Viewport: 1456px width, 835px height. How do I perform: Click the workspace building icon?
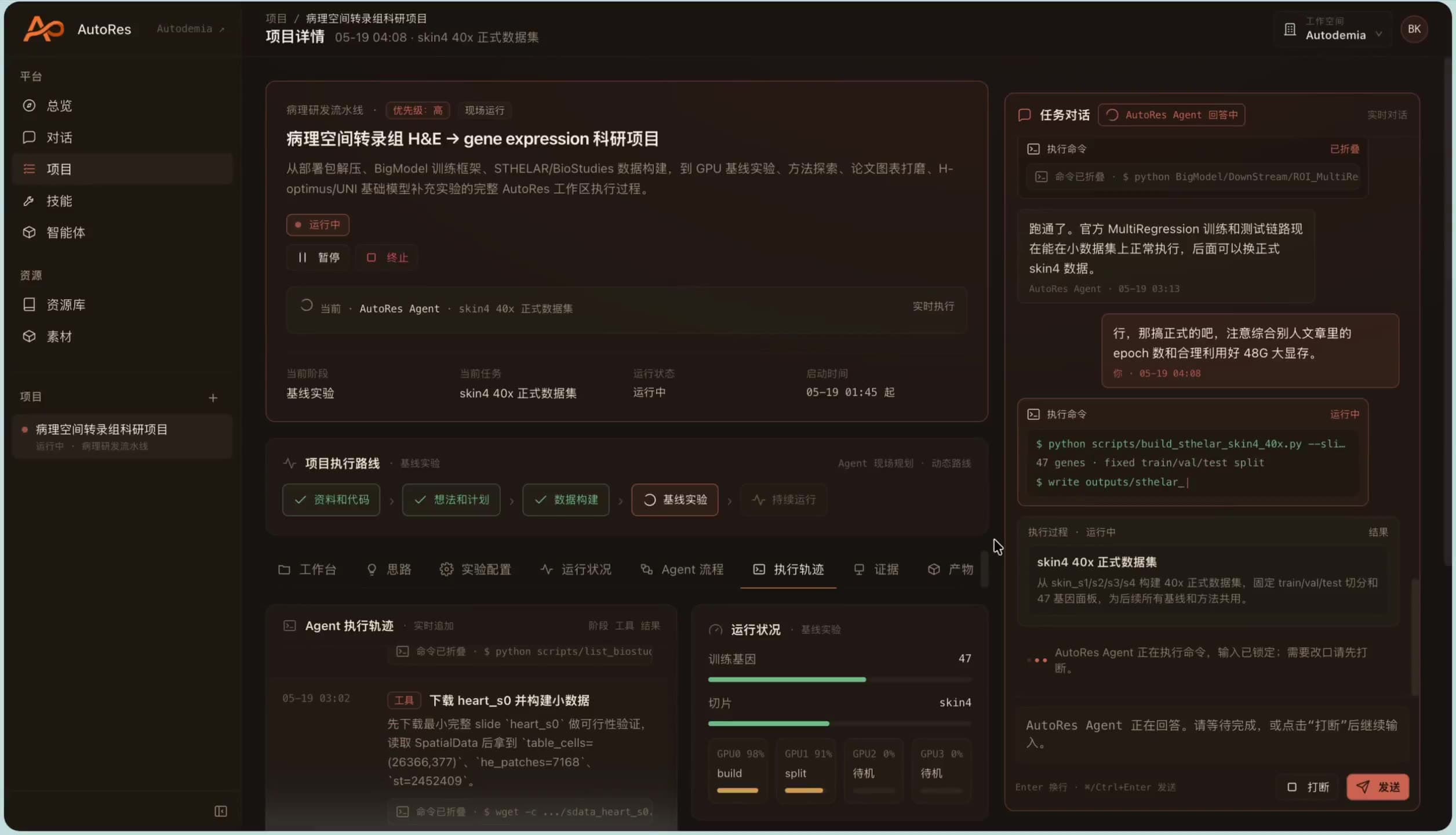tap(1290, 30)
